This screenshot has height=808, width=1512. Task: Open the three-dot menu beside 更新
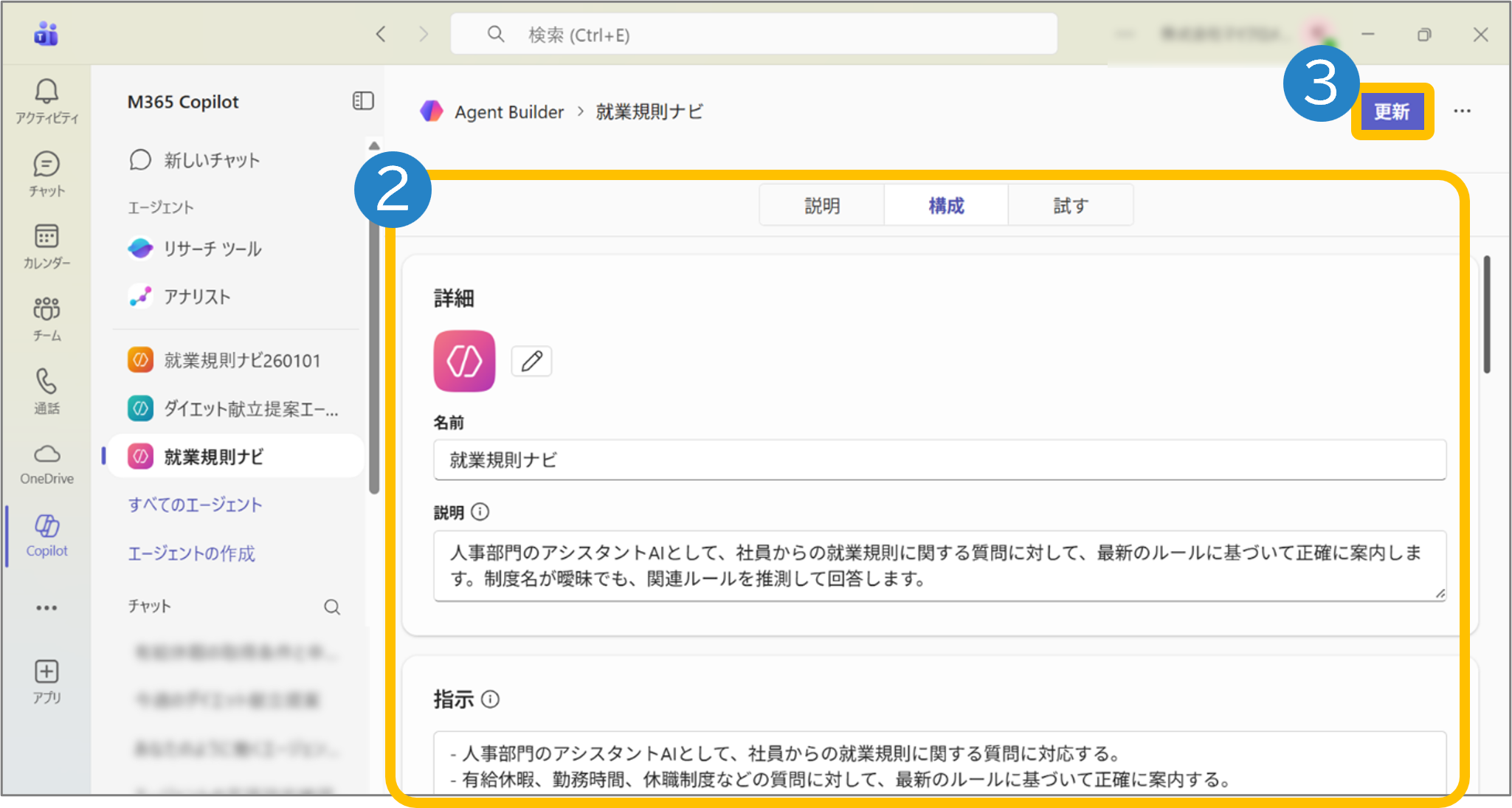[1462, 111]
